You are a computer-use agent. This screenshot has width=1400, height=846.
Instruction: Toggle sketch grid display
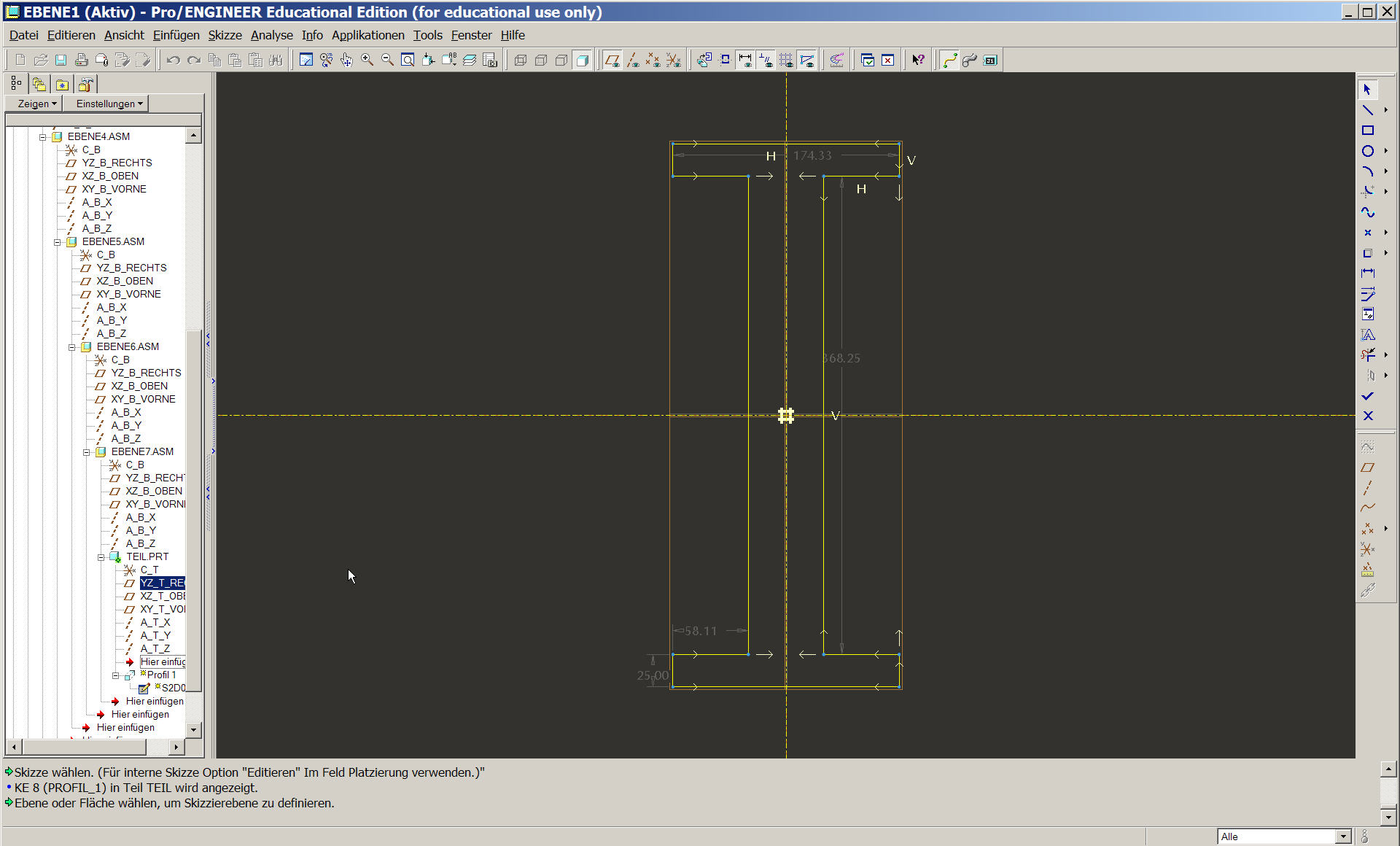(x=786, y=61)
